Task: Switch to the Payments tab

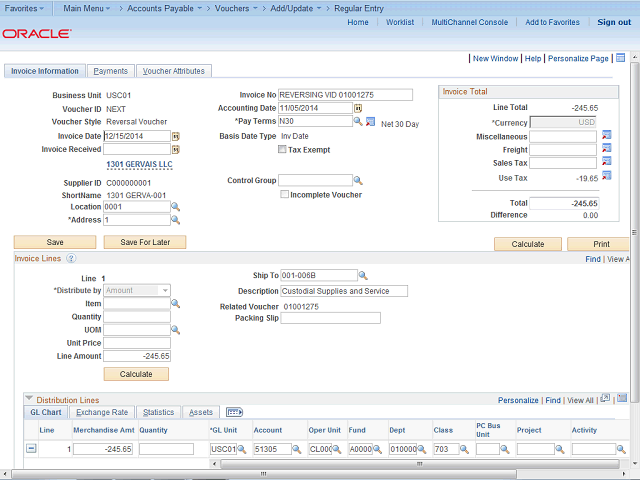Action: [x=110, y=71]
